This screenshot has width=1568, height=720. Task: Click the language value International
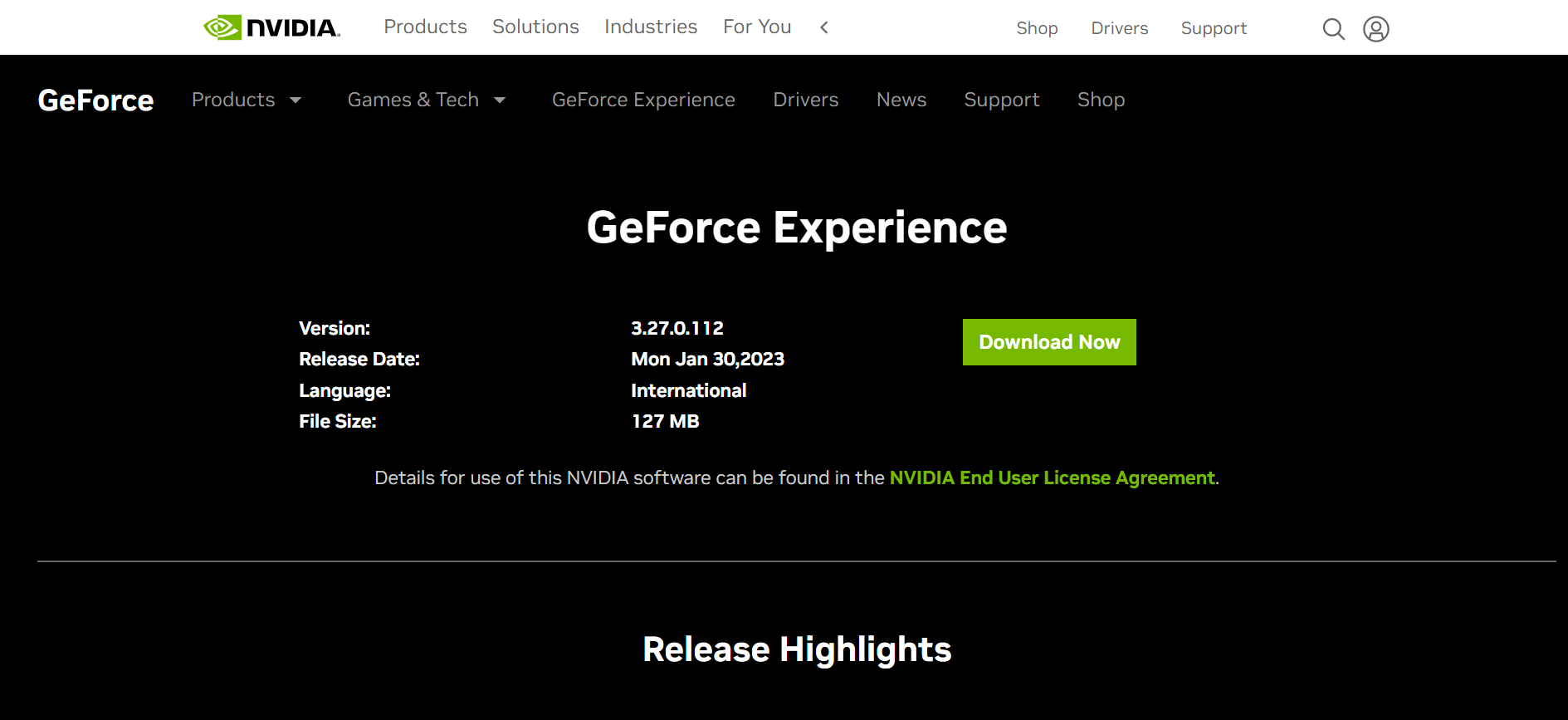tap(688, 390)
